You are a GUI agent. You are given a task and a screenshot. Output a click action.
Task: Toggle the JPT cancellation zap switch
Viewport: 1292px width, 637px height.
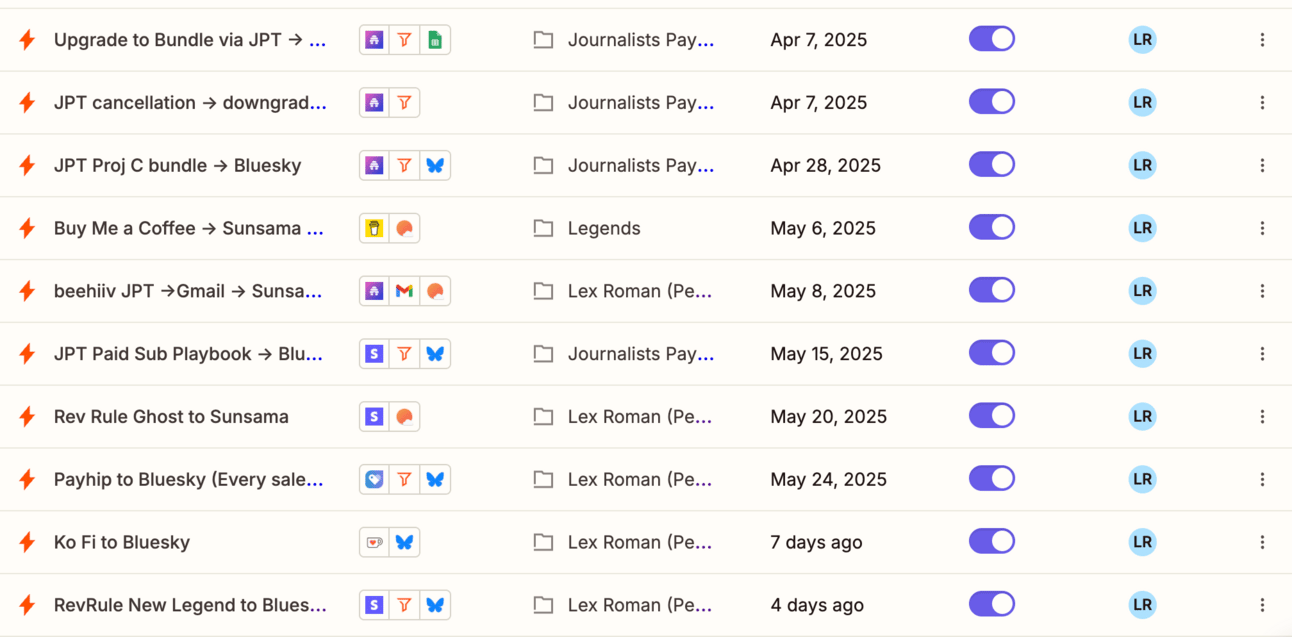coord(992,102)
